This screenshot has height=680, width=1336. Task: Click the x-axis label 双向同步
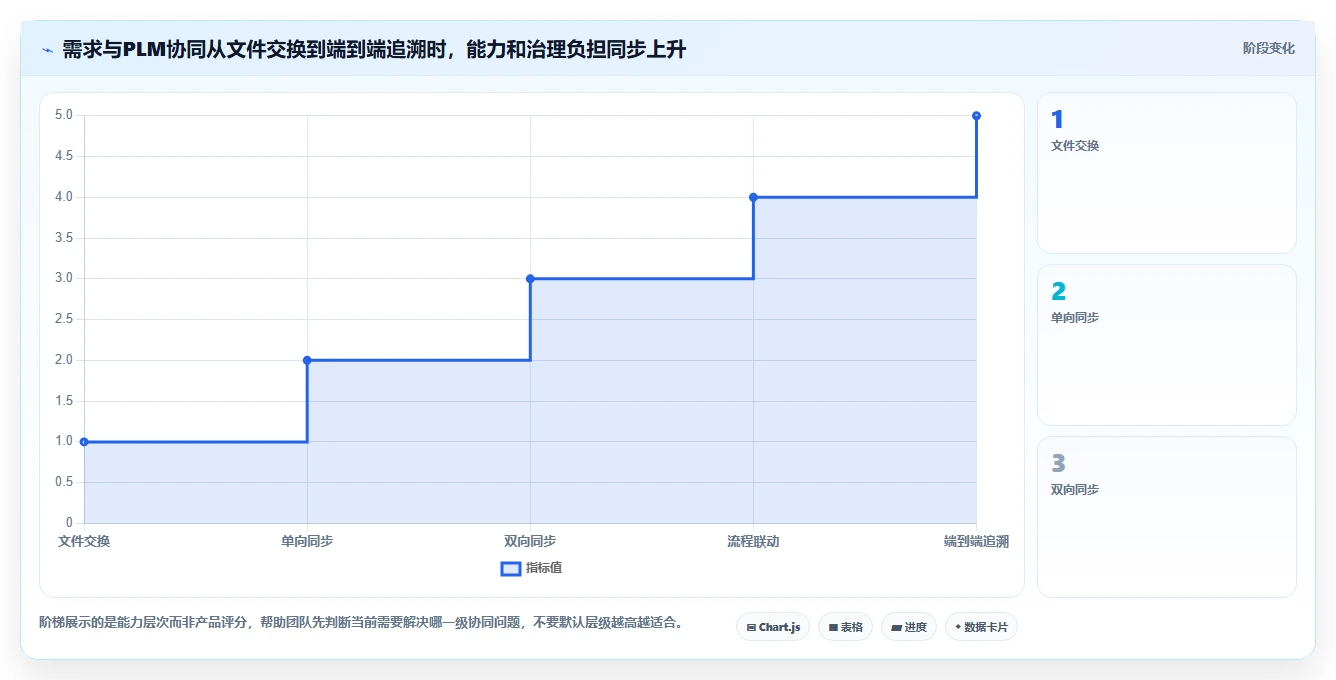[530, 541]
